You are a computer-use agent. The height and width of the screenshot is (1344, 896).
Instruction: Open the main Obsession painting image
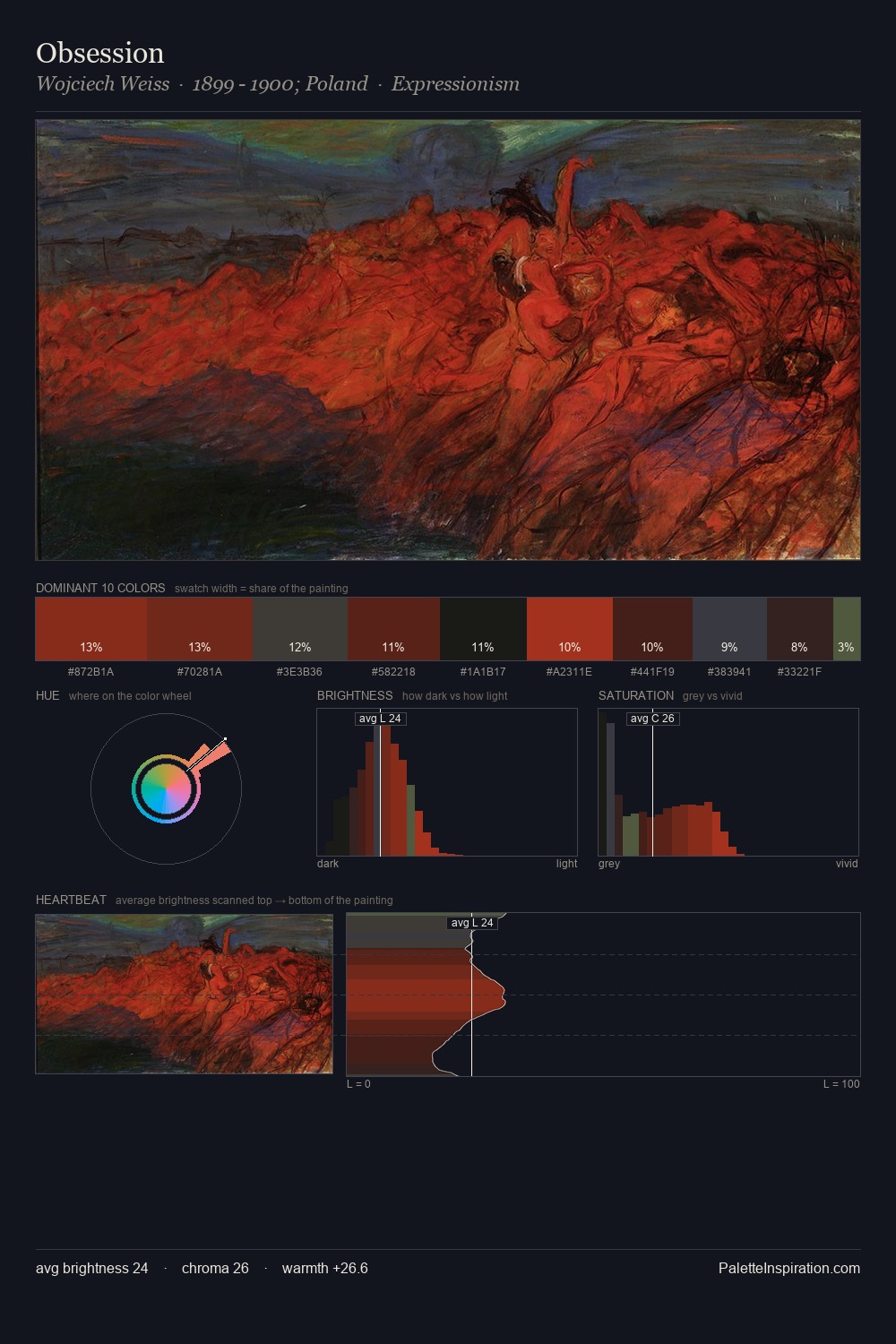coord(448,340)
